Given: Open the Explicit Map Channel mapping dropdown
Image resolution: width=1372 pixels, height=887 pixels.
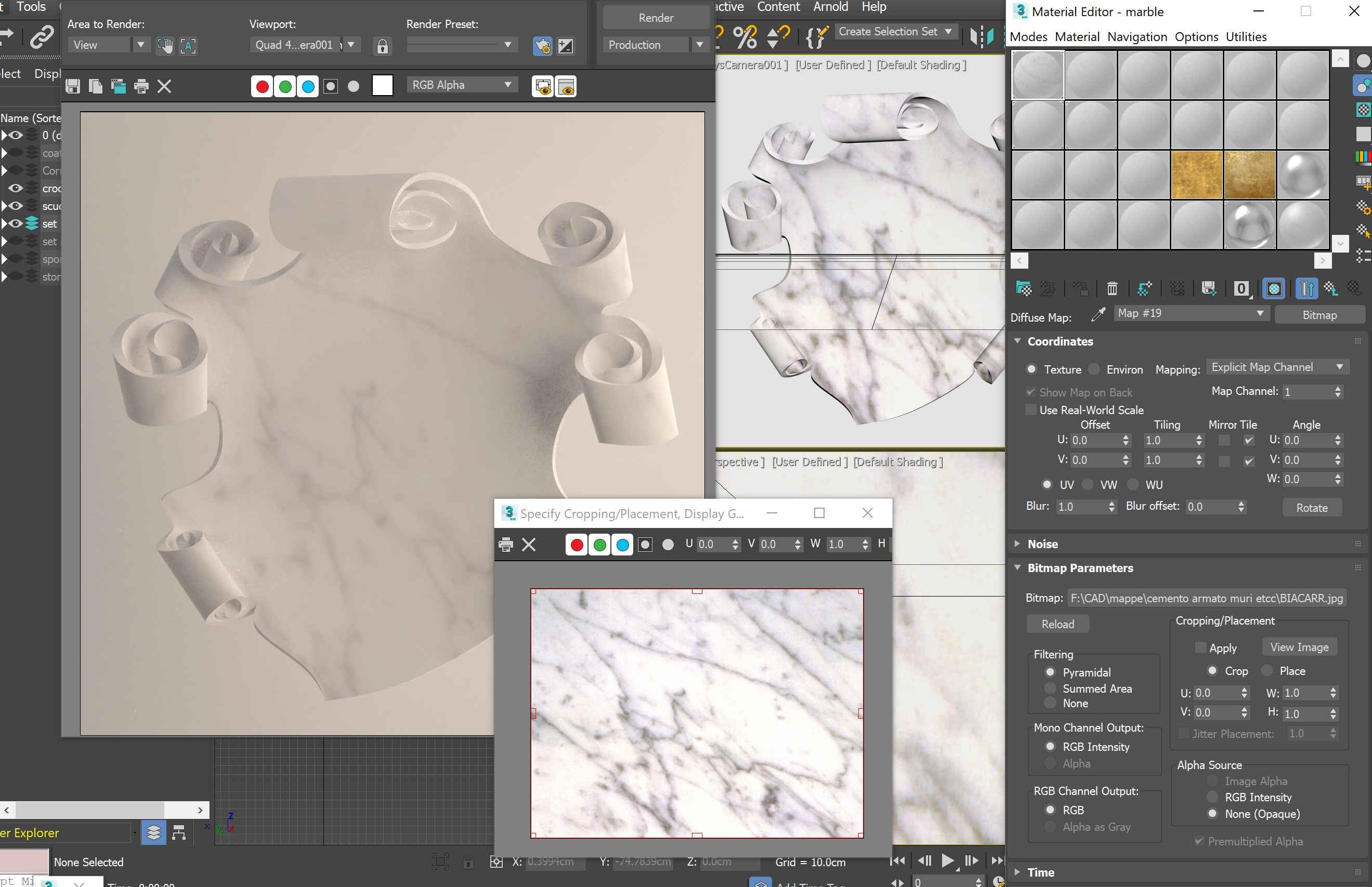Looking at the screenshot, I should [x=1277, y=367].
